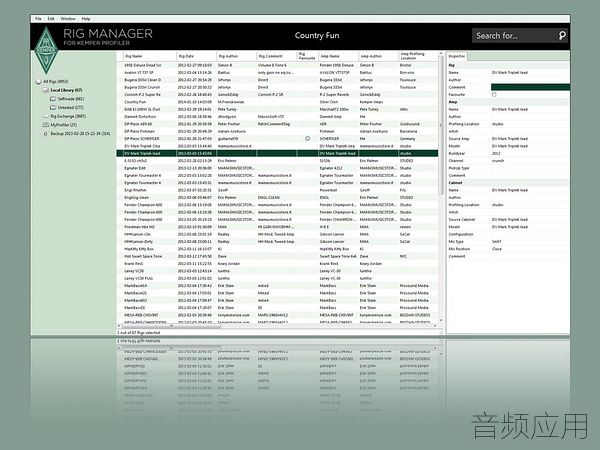
Task: Open the Edit menu
Action: (51, 18)
